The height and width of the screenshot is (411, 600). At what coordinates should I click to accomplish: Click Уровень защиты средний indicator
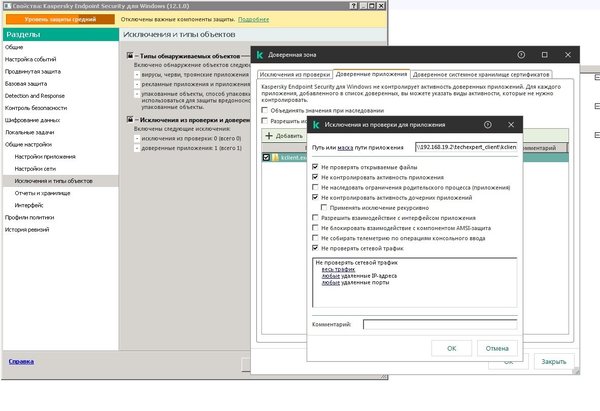click(60, 20)
